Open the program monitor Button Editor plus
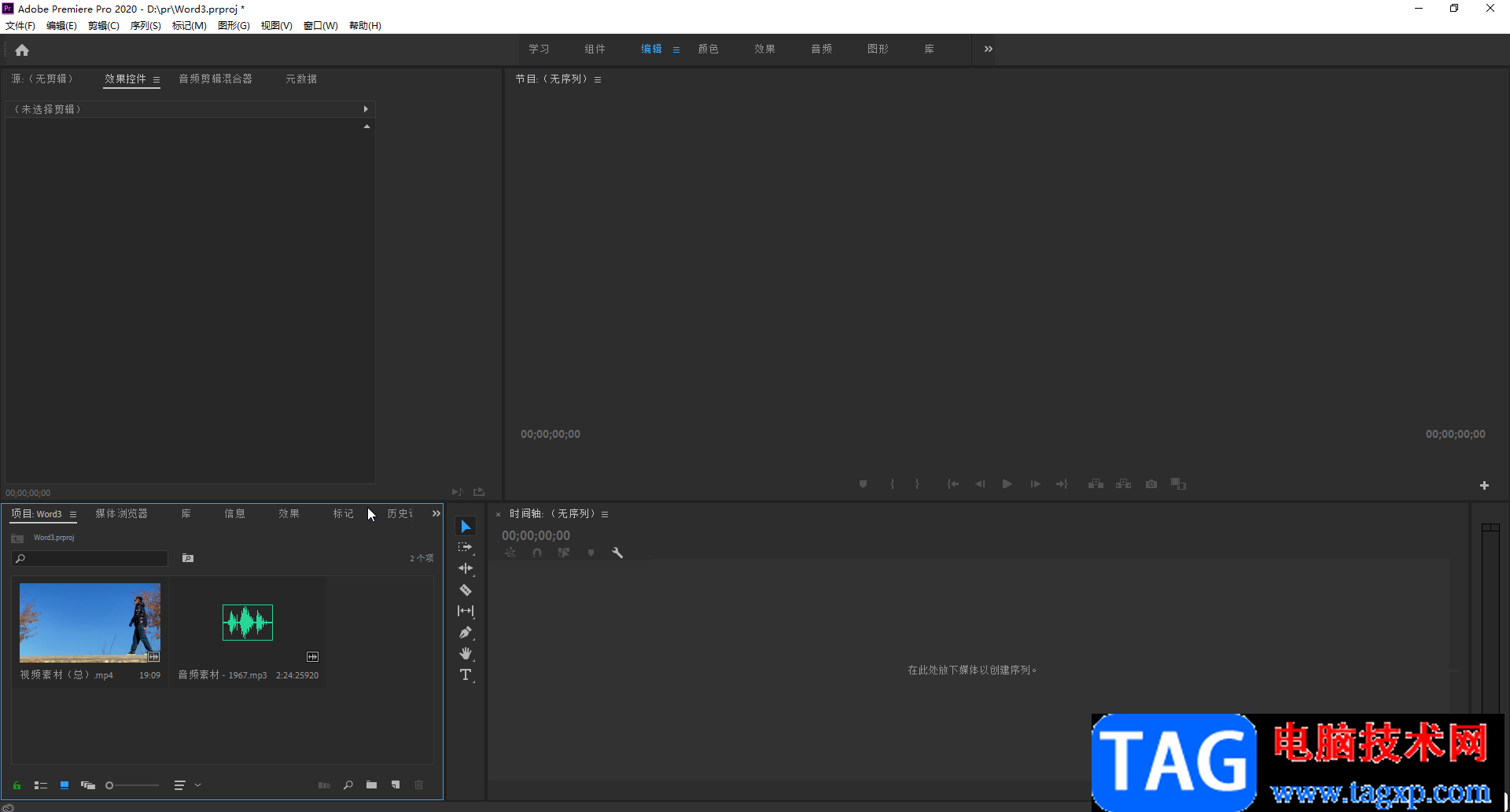 point(1484,486)
